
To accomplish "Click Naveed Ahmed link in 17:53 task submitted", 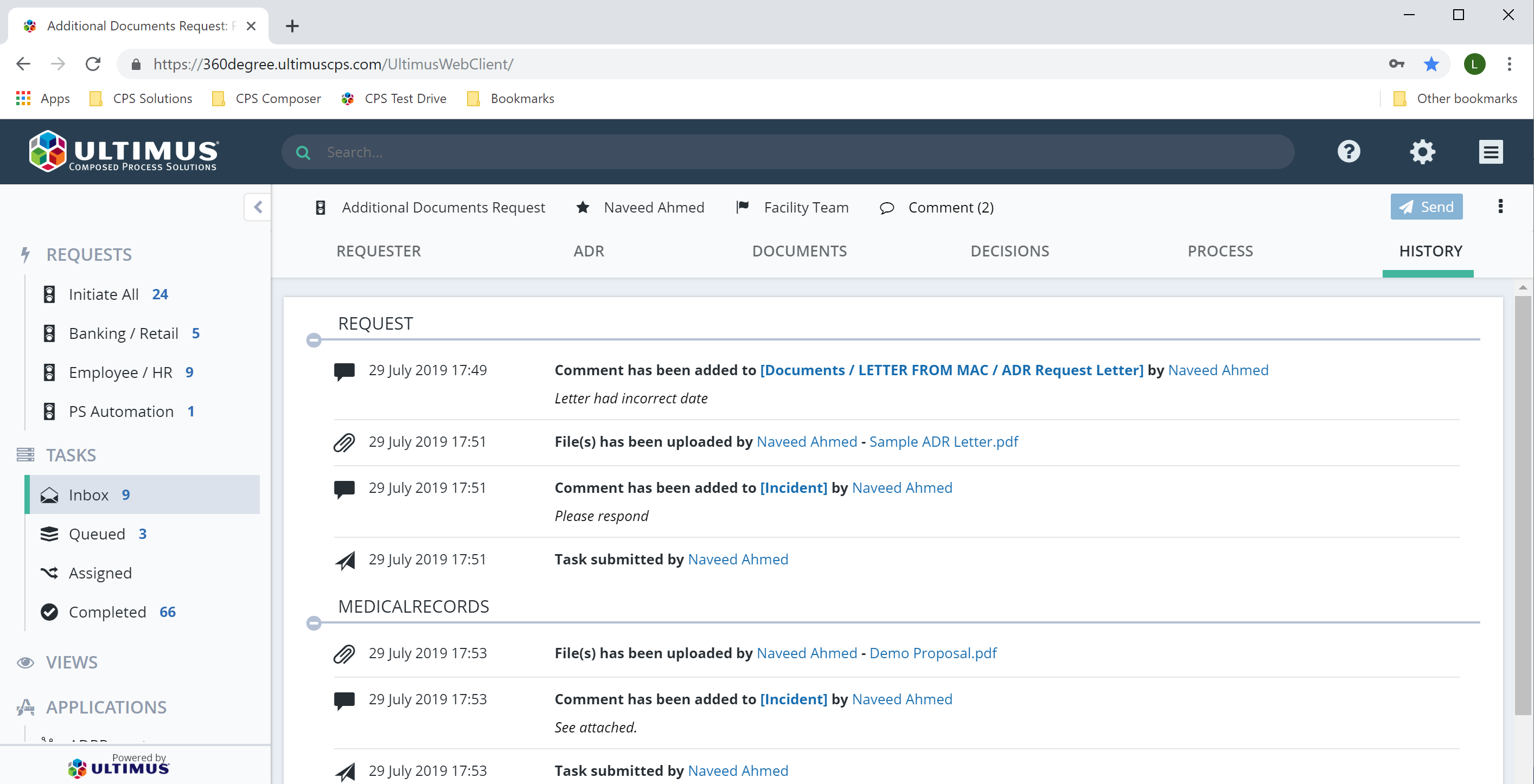I will pyautogui.click(x=738, y=770).
